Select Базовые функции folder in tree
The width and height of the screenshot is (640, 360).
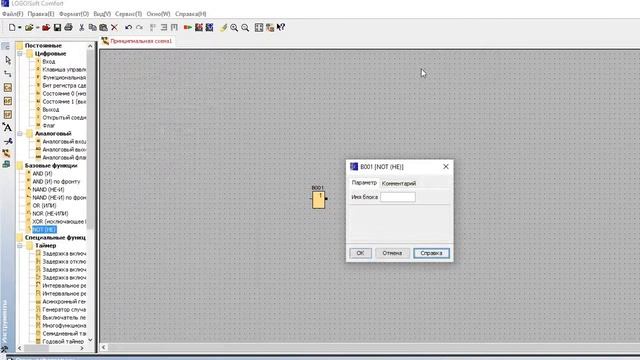[51, 166]
